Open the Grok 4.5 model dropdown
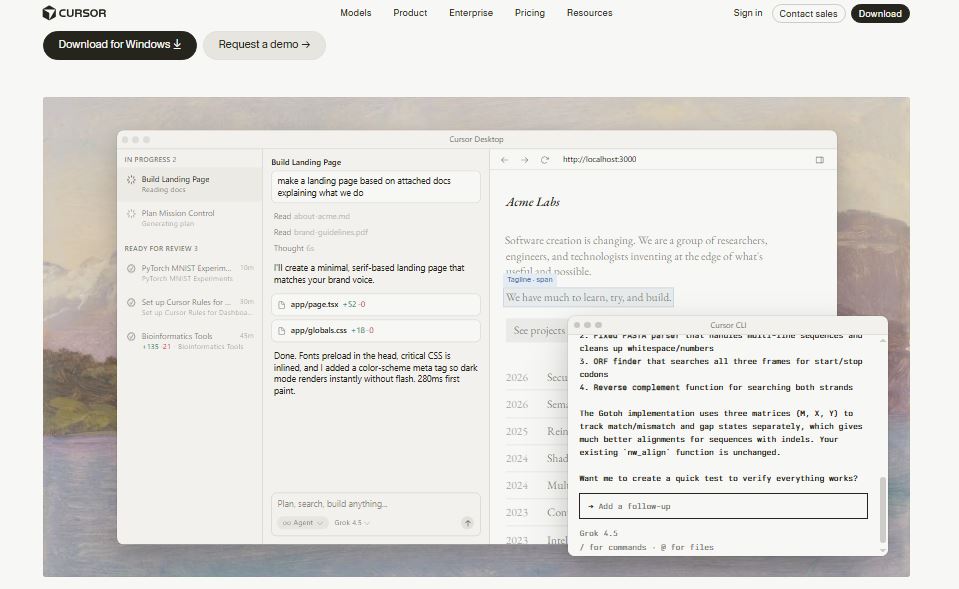This screenshot has width=959, height=589. pos(352,523)
